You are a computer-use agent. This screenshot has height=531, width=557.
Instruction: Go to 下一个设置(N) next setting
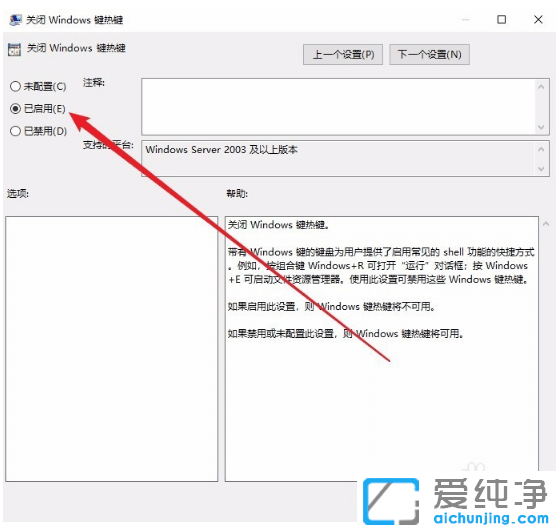click(429, 54)
